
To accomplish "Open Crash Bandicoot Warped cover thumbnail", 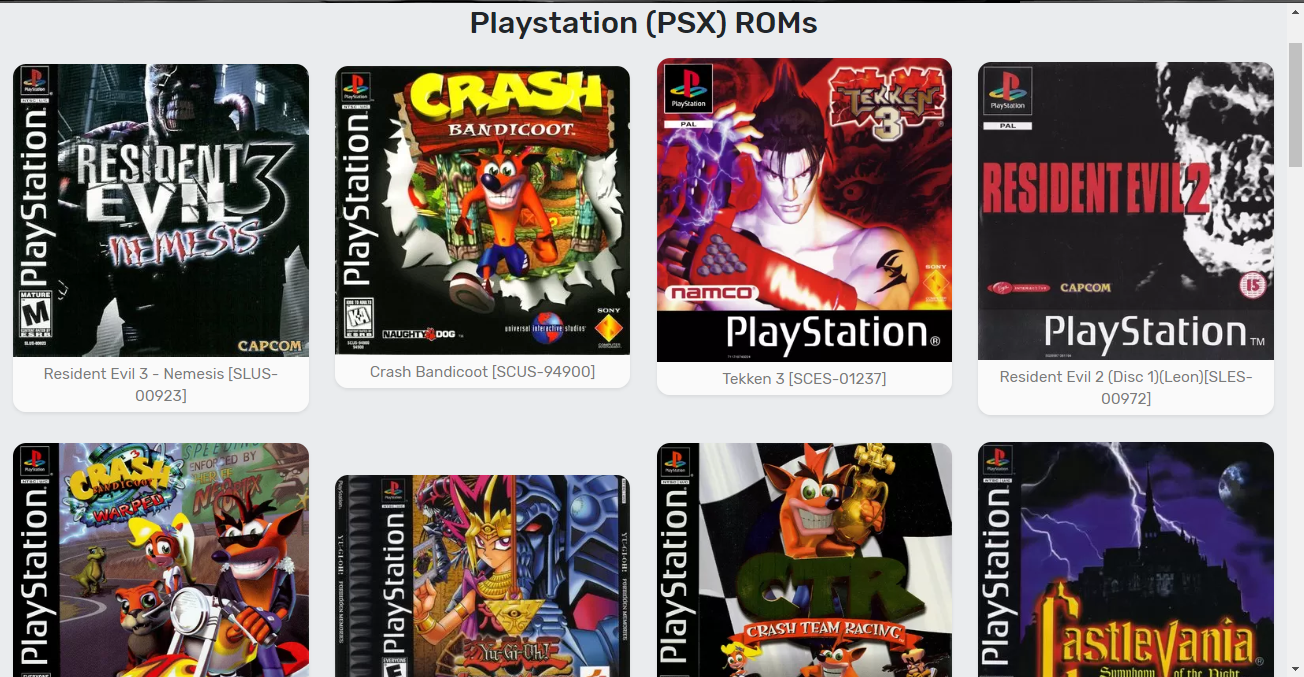I will coord(161,560).
